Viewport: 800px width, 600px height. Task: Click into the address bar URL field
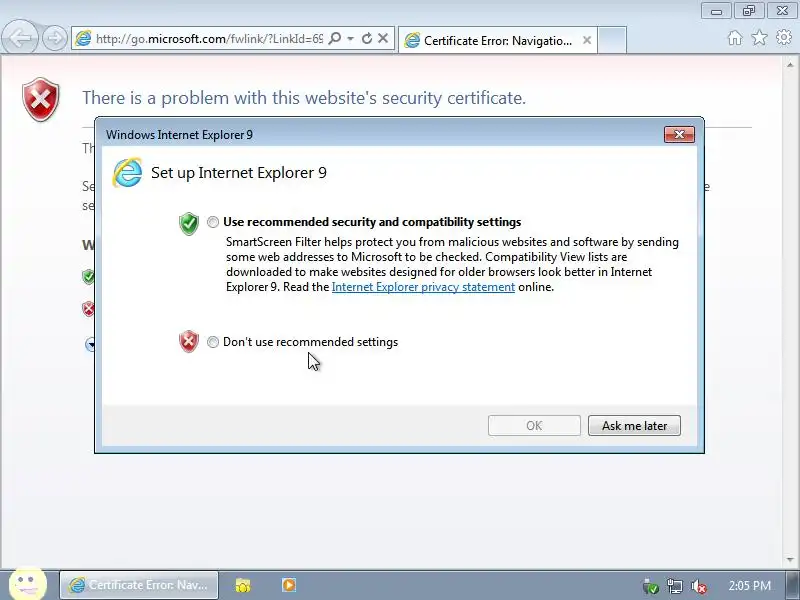point(209,39)
